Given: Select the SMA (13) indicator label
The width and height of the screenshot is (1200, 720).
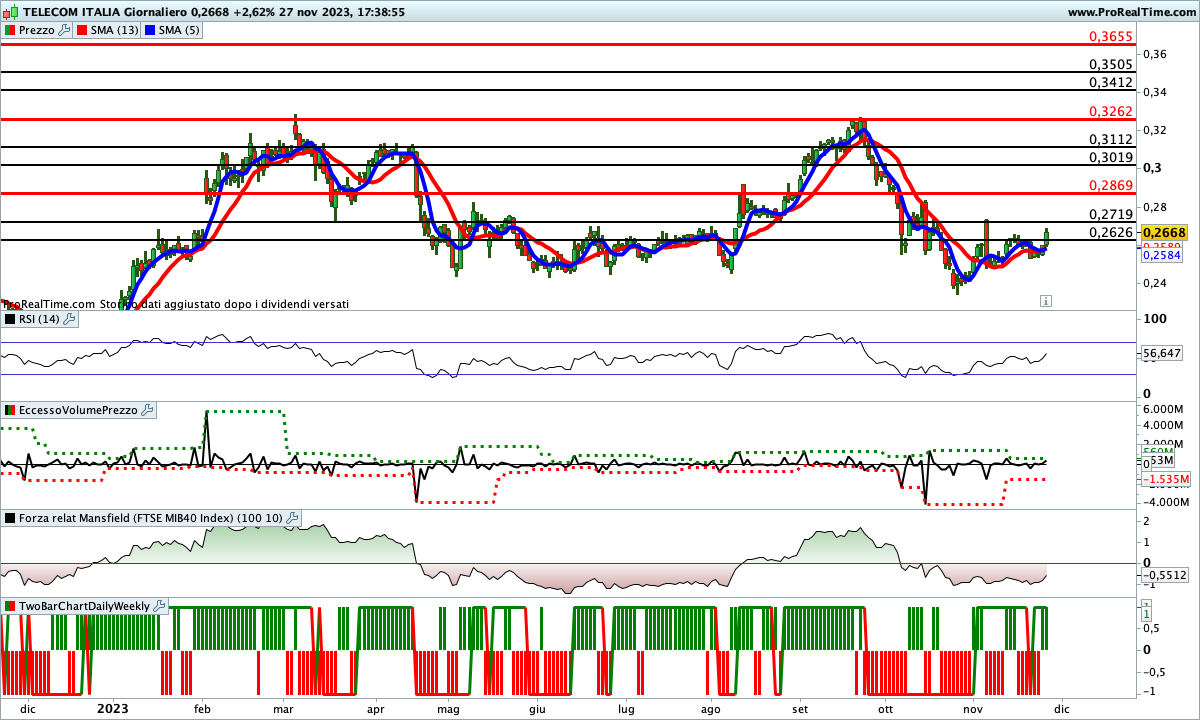Looking at the screenshot, I should click(115, 30).
